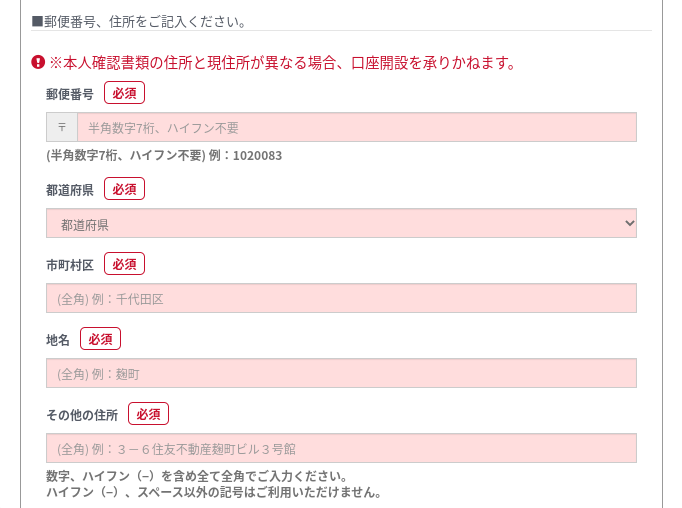Click 必須 badge beside 市町村区
Viewport: 682px width, 508px height.
pos(124,264)
